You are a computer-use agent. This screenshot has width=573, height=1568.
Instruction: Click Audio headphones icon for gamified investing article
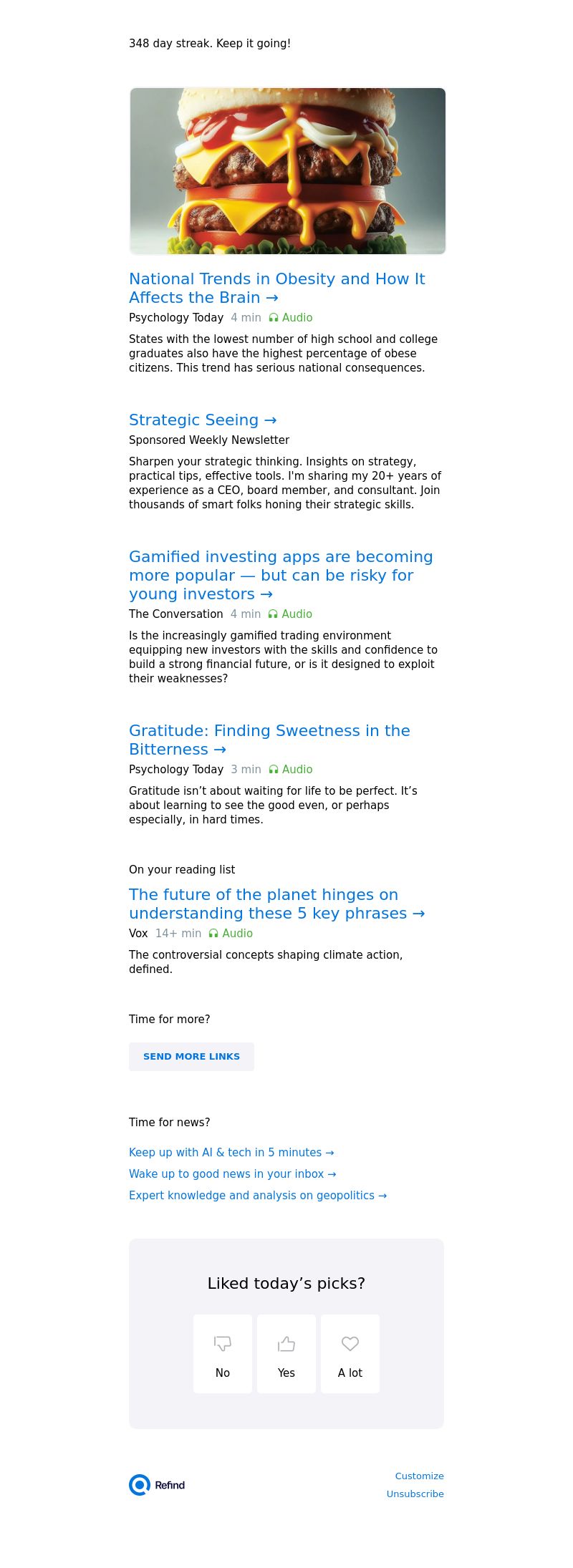point(273,614)
